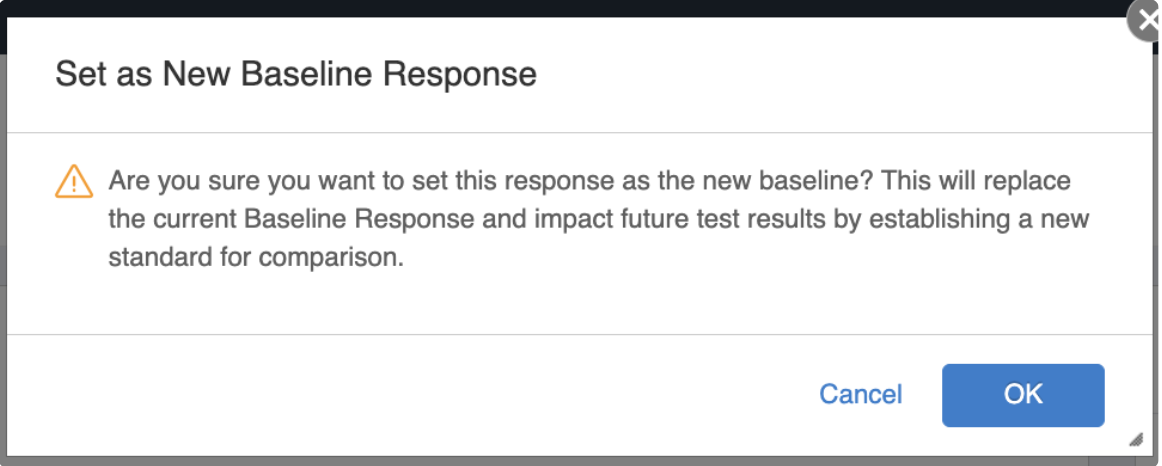1162x466 pixels.
Task: Click blank body area below warning message
Action: tap(580, 302)
